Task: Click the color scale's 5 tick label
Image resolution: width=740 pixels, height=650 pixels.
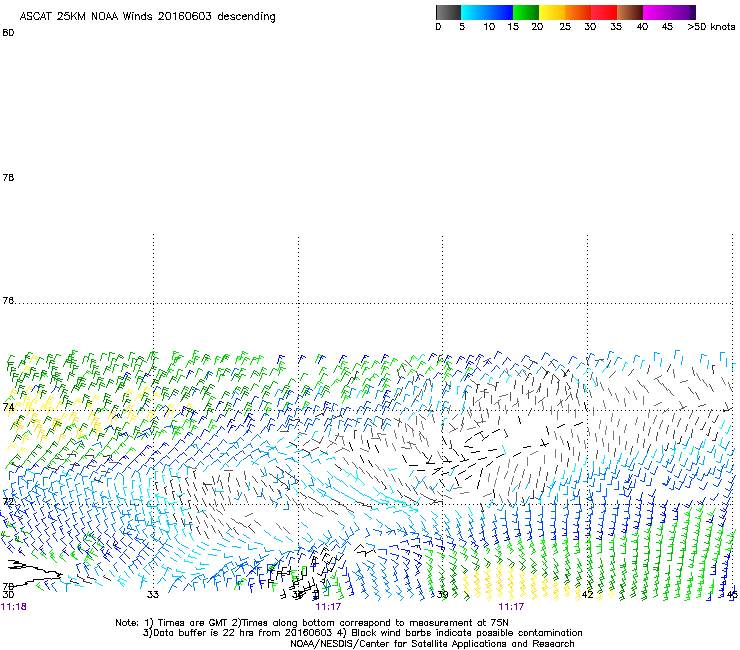Action: (462, 27)
